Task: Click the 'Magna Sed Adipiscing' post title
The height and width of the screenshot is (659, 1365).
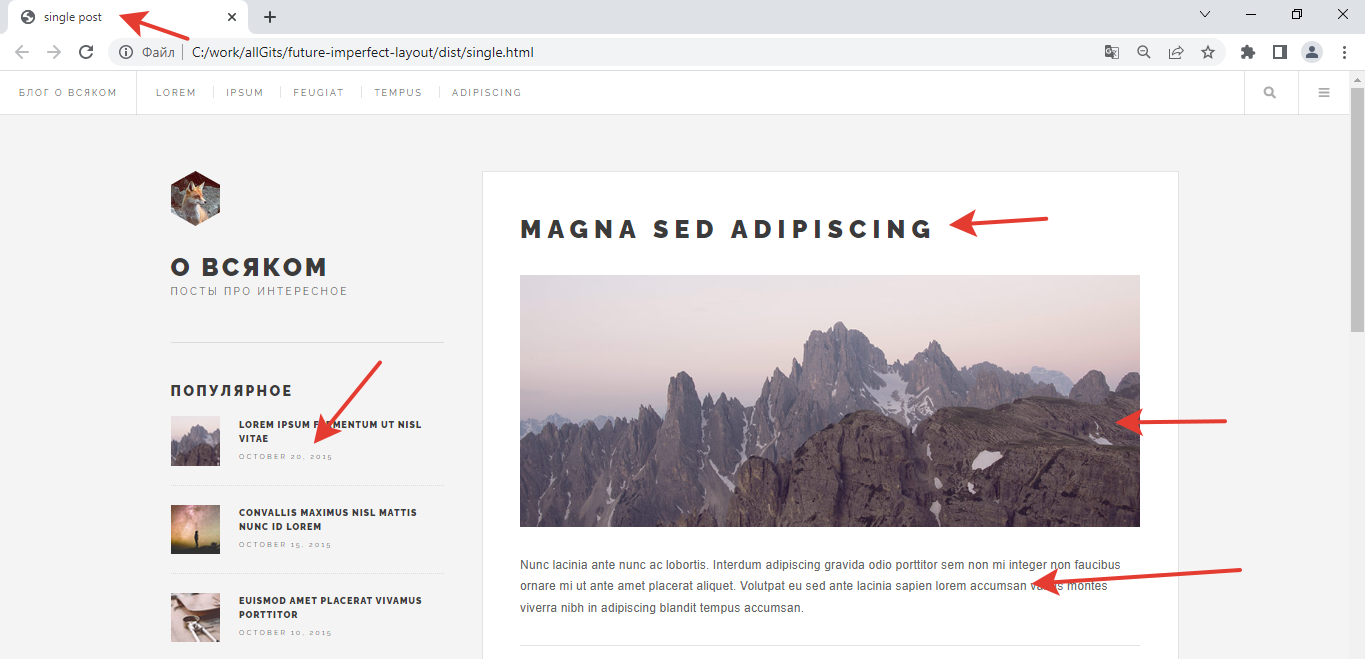Action: (726, 229)
